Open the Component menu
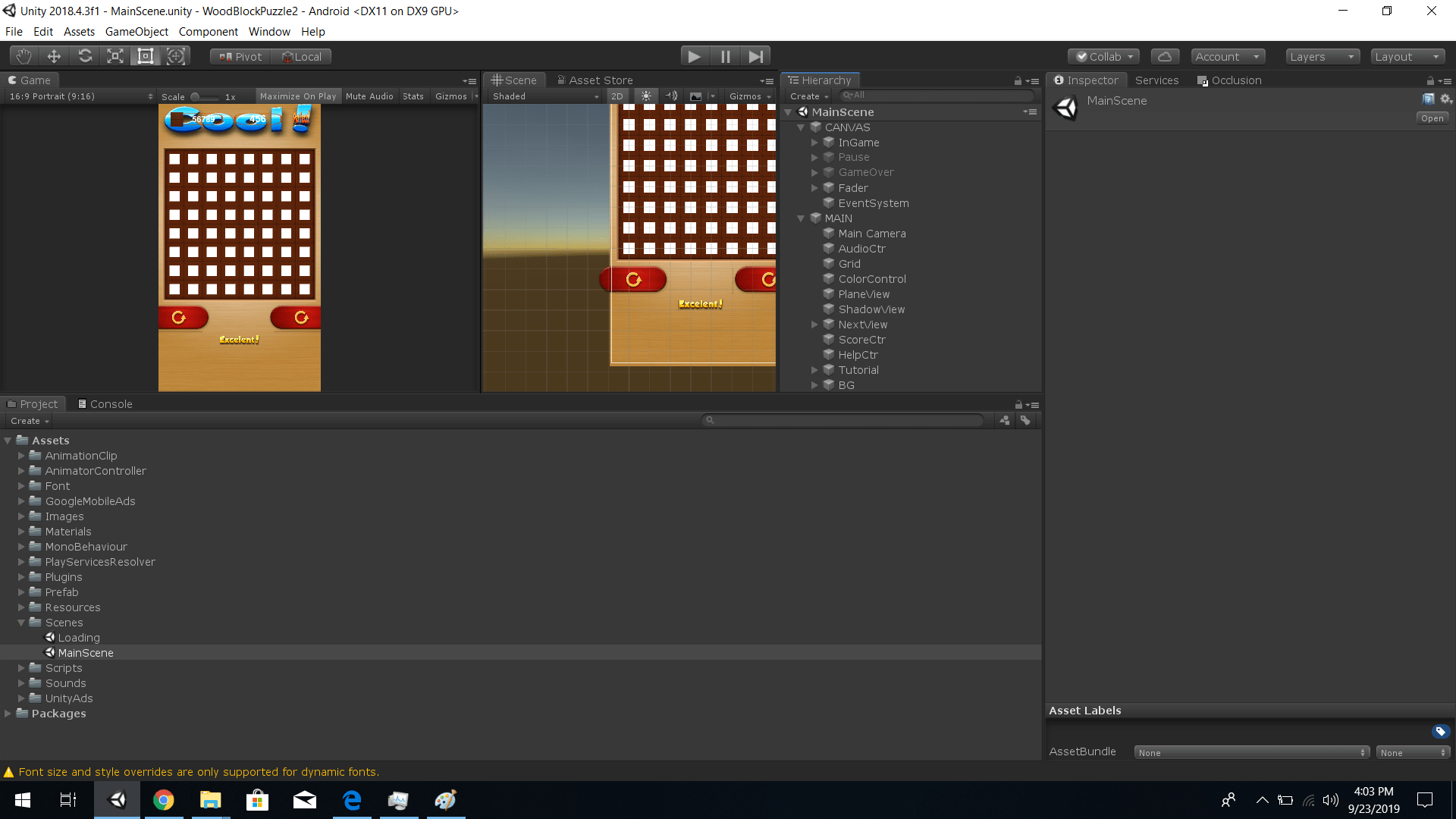The image size is (1456, 819). click(208, 32)
